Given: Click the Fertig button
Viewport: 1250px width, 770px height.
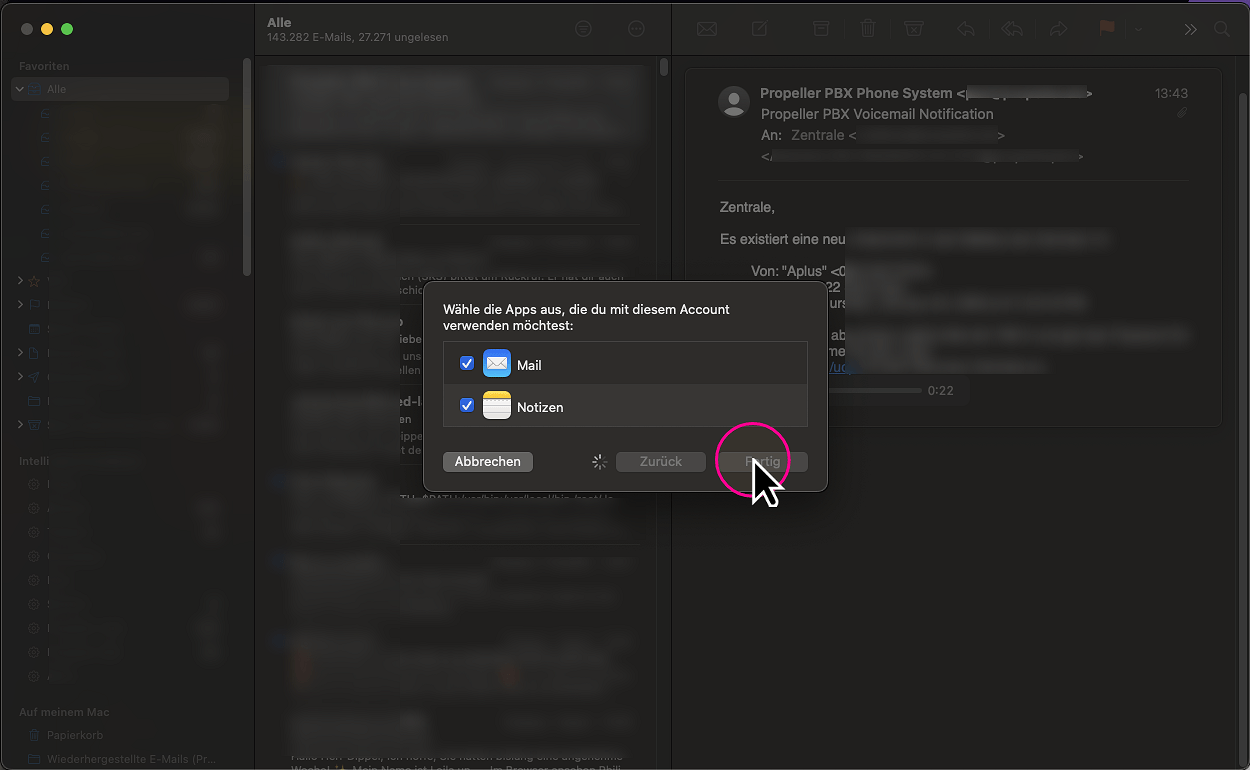Looking at the screenshot, I should (x=762, y=461).
